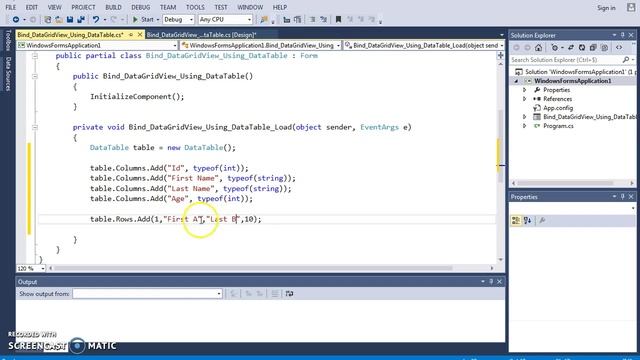Click Solution Explorer pending changes filter icon
Viewport: 640px width, 360px height.
554,48
